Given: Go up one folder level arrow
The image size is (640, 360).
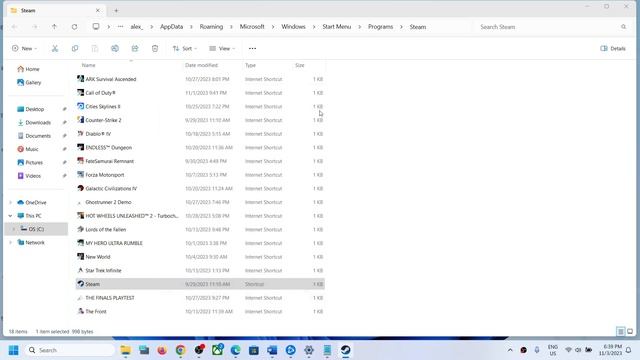Looking at the screenshot, I should [54, 27].
